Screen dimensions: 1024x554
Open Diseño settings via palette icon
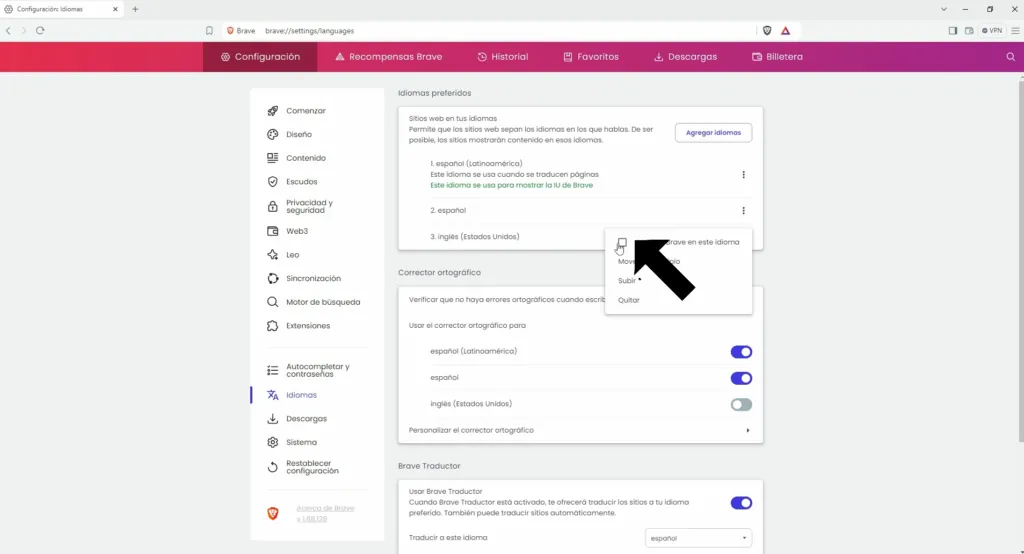coord(289,134)
